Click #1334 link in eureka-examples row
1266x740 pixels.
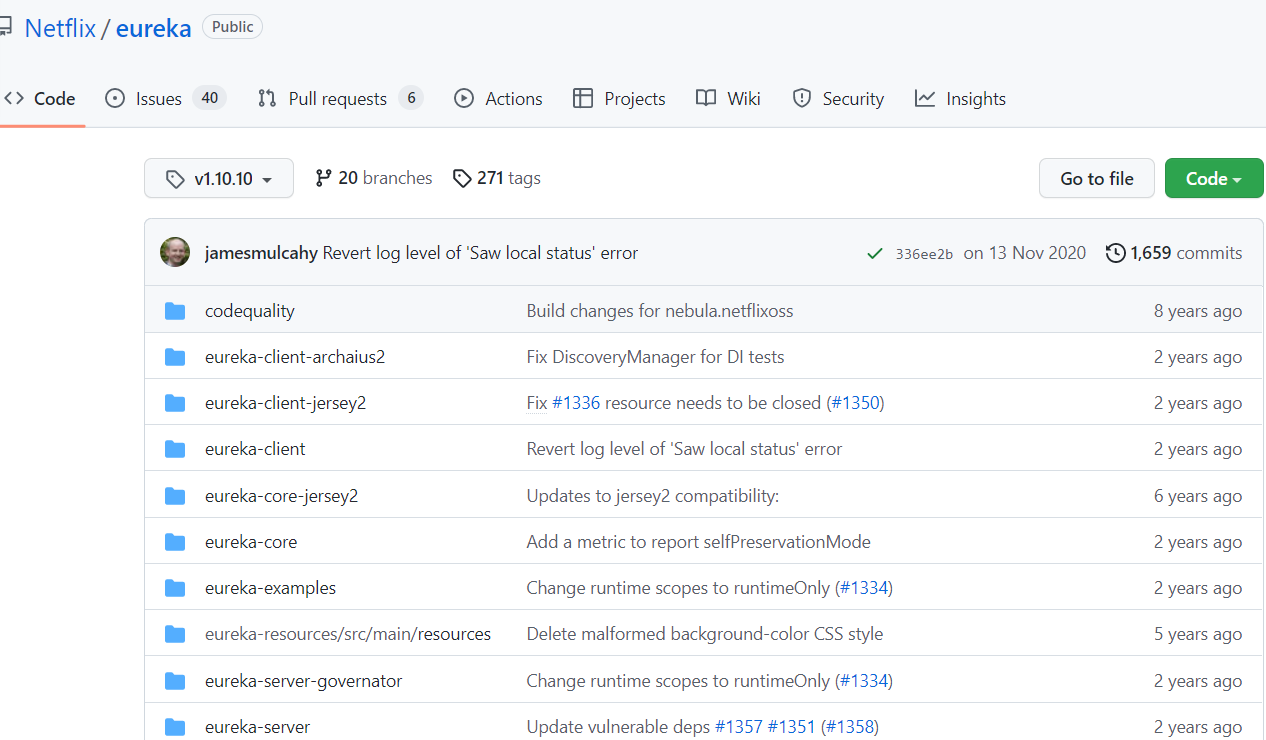click(x=864, y=588)
